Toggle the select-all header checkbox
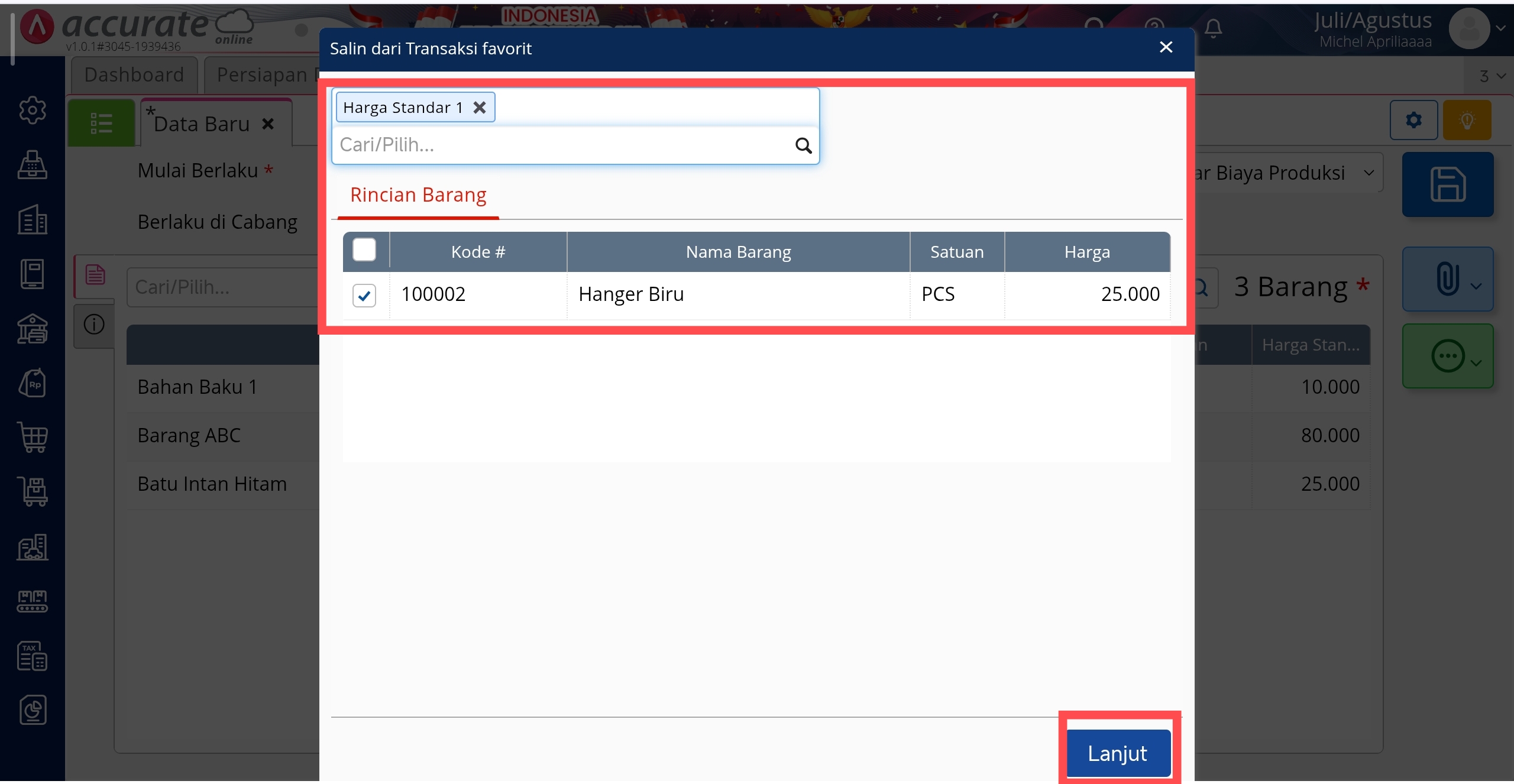The image size is (1514, 784). coord(364,250)
